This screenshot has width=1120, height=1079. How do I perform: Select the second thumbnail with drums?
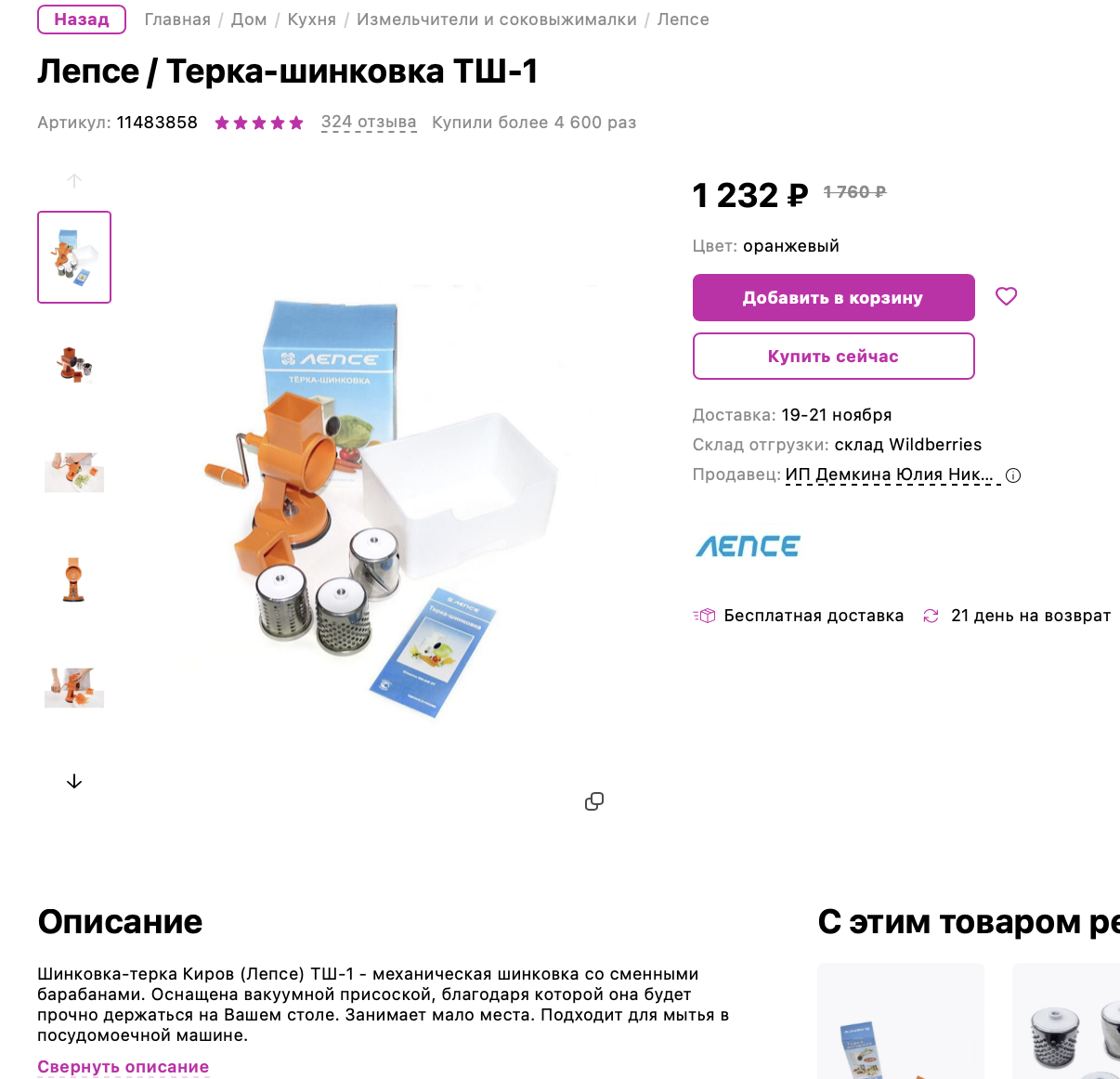tap(74, 364)
